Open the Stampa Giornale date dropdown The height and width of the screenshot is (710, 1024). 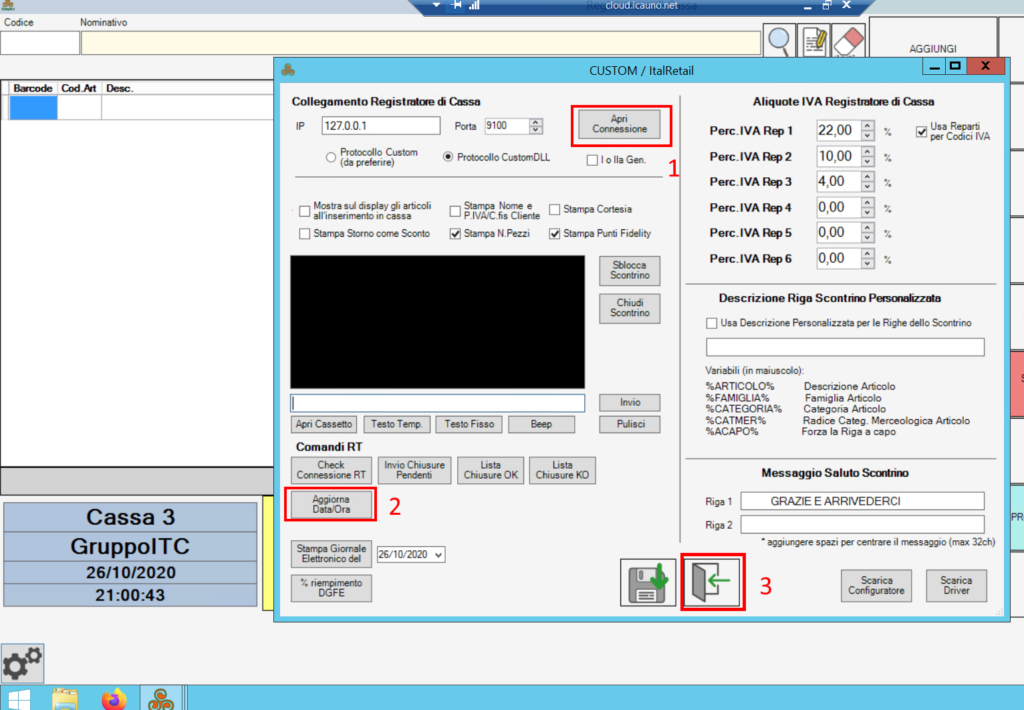coord(438,554)
